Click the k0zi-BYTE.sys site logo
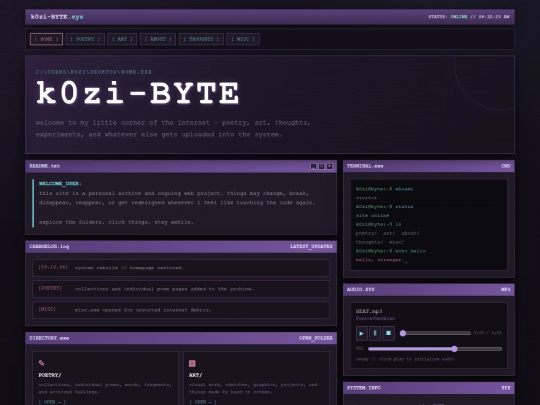 pyautogui.click(x=57, y=17)
